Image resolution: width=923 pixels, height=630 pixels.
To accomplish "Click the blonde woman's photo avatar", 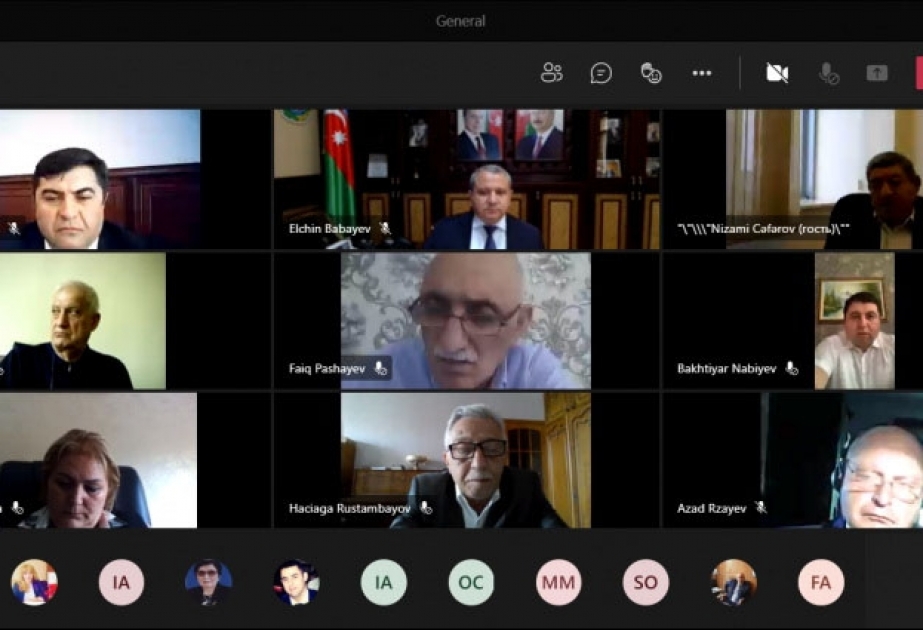I will click(x=34, y=582).
